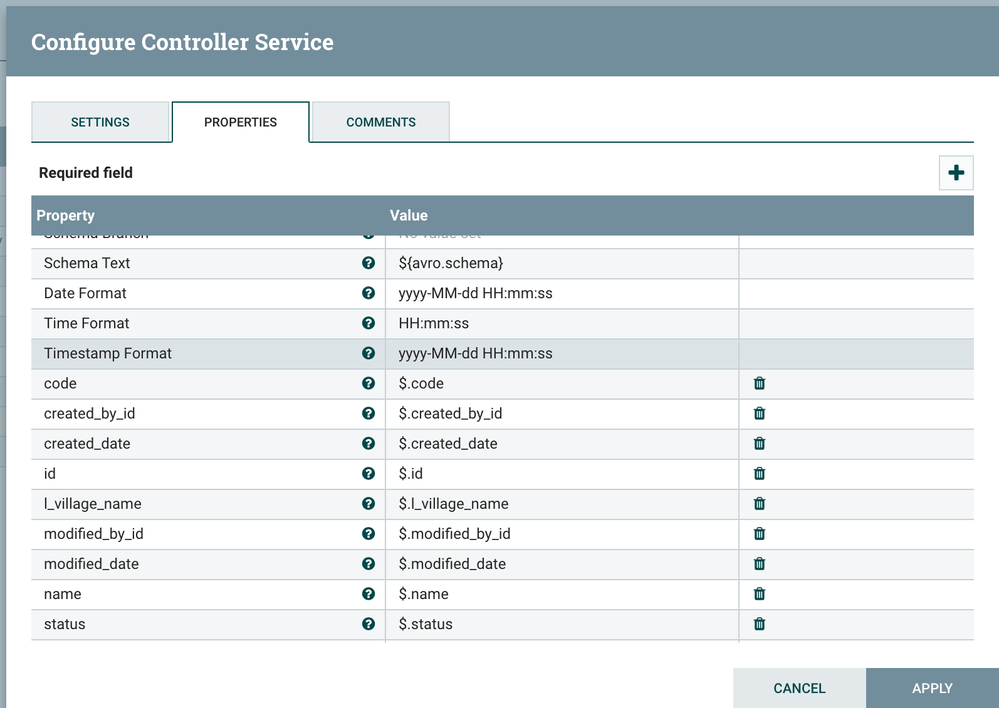Open help icon for Schema Text property
The height and width of the screenshot is (708, 999).
[368, 263]
